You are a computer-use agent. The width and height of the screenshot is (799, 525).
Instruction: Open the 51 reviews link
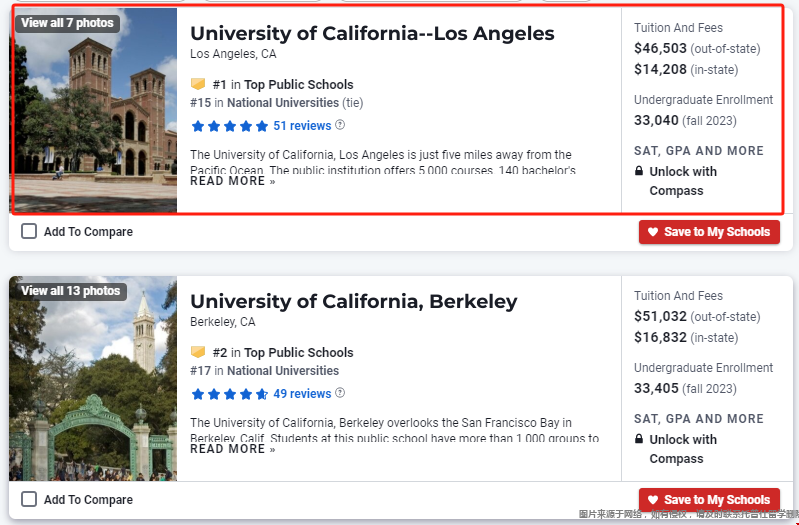302,126
